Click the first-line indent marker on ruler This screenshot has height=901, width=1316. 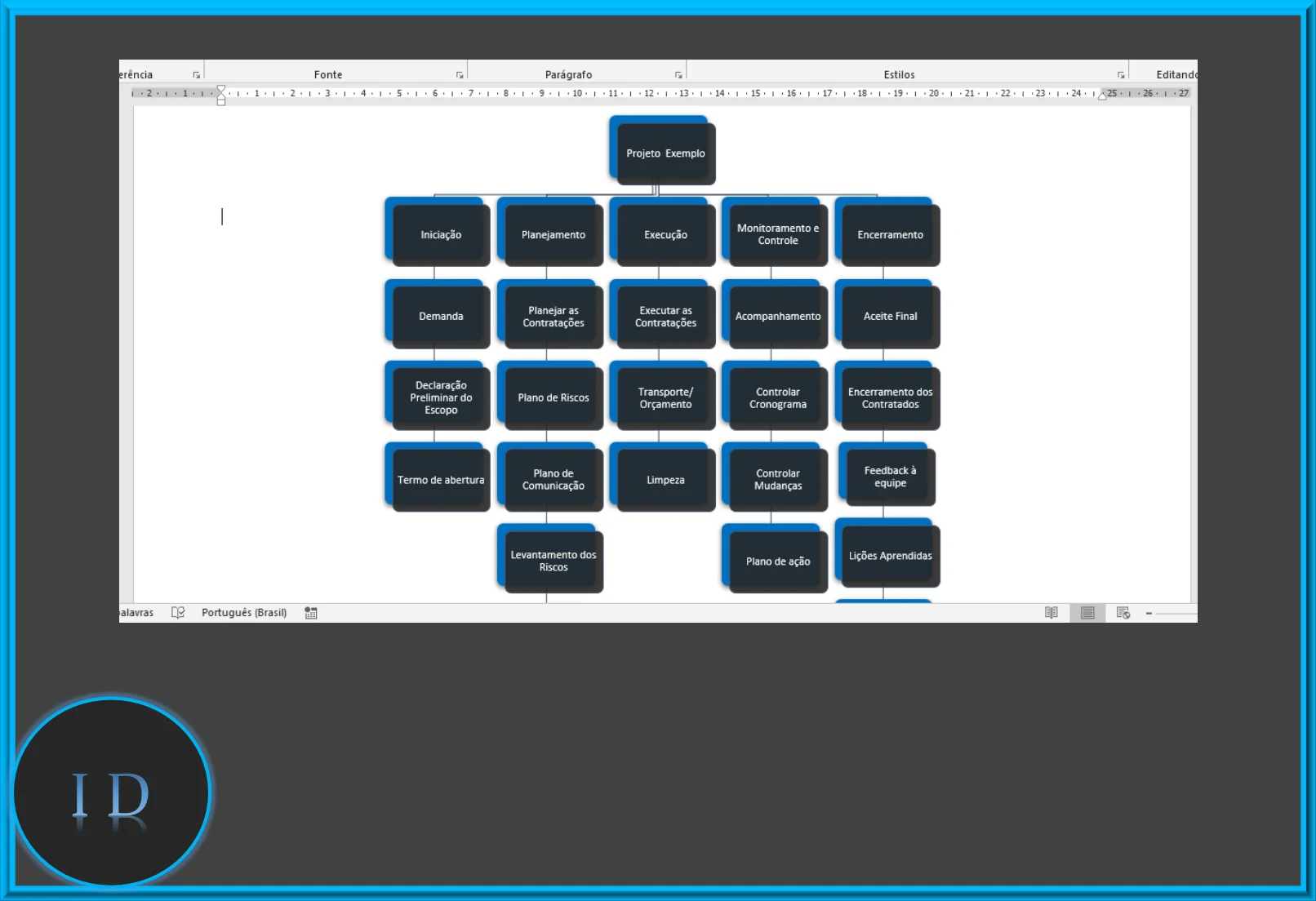tap(220, 88)
